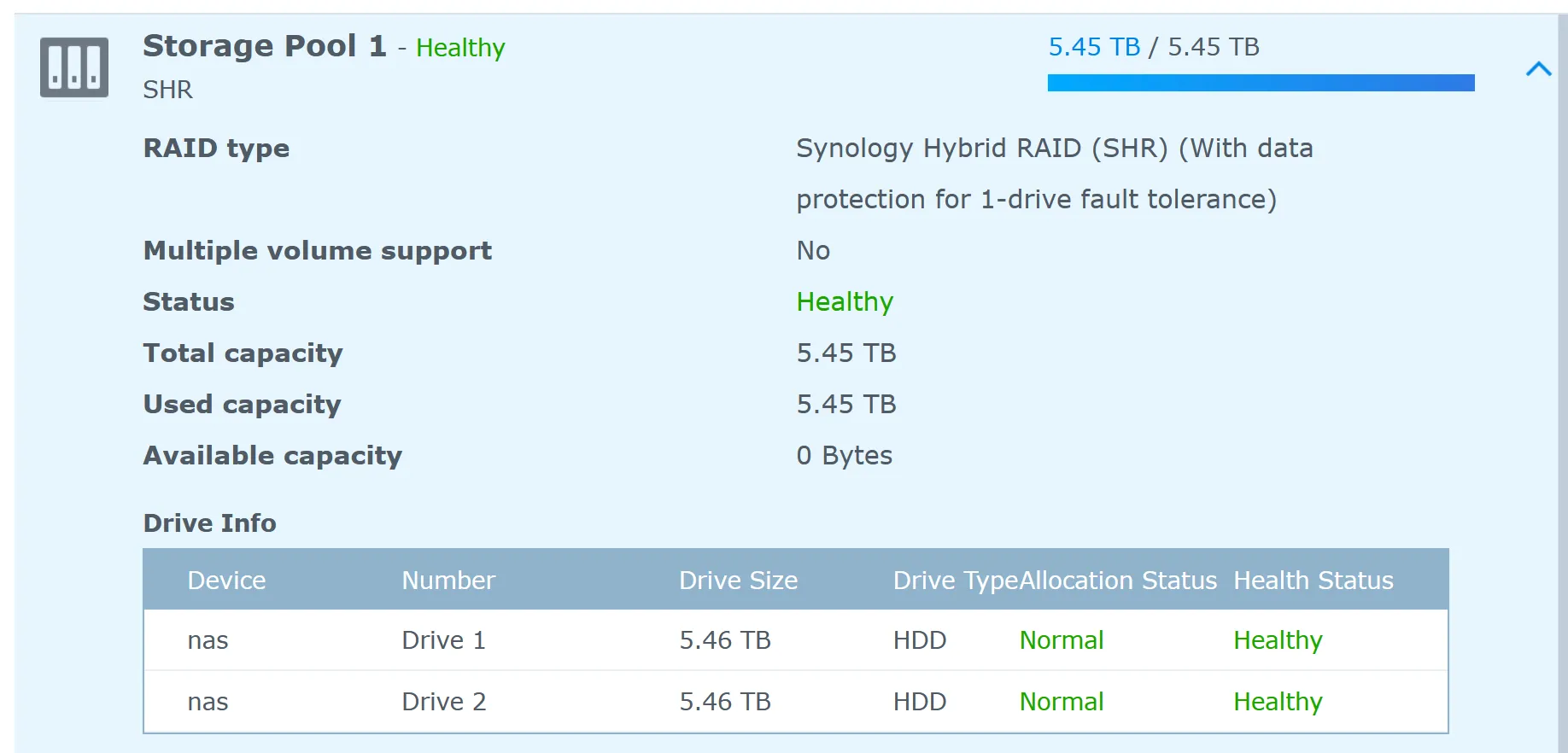Click the green Healthy value in the Status row
The height and width of the screenshot is (753, 1568).
pos(845,302)
